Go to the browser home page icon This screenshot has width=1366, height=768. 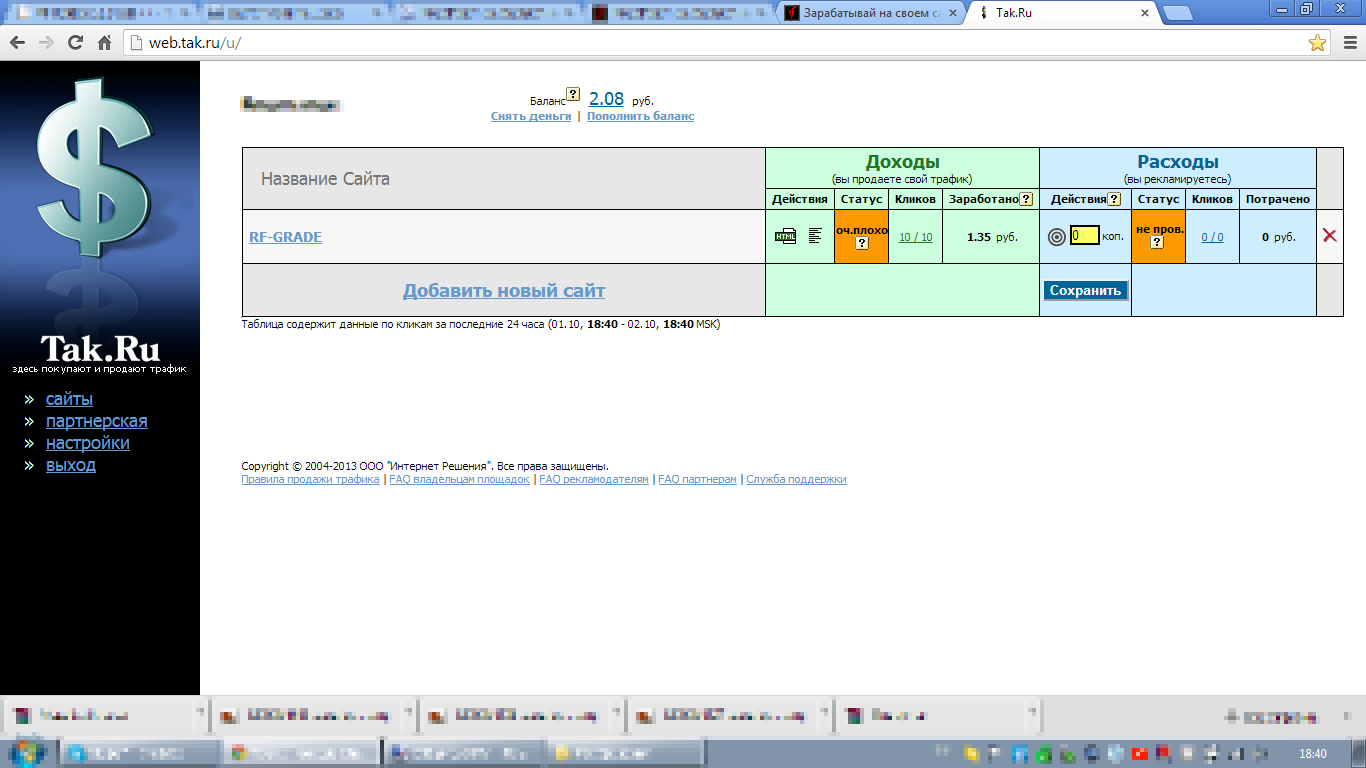pos(104,43)
